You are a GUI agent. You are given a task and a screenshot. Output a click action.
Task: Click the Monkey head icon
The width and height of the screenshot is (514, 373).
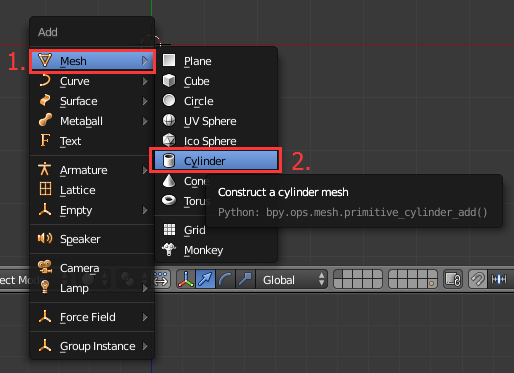(x=169, y=249)
